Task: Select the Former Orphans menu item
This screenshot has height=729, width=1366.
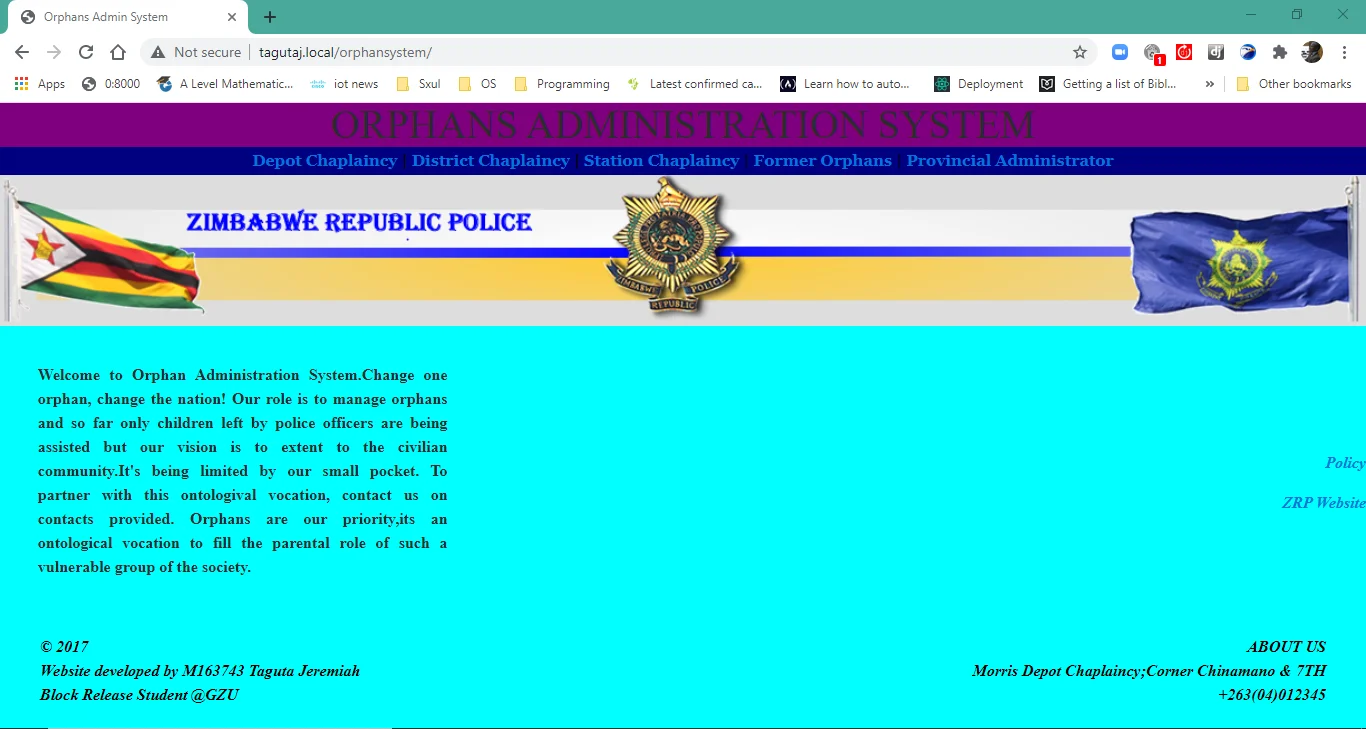Action: click(x=822, y=160)
